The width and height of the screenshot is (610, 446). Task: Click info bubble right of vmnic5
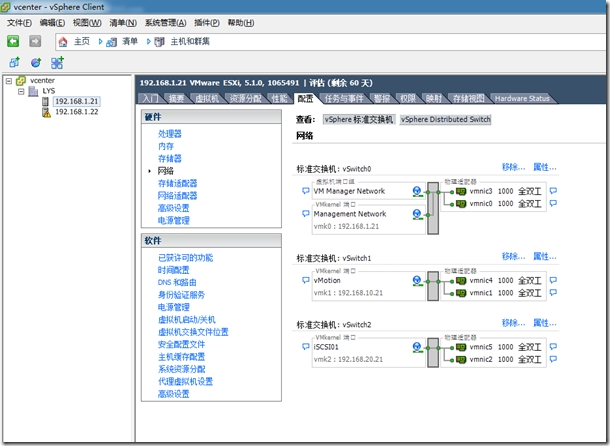pos(553,347)
